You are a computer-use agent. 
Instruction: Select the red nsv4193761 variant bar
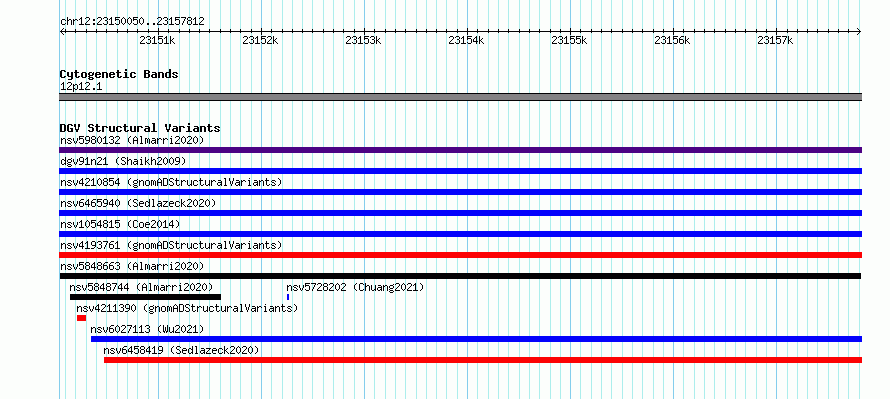point(460,255)
